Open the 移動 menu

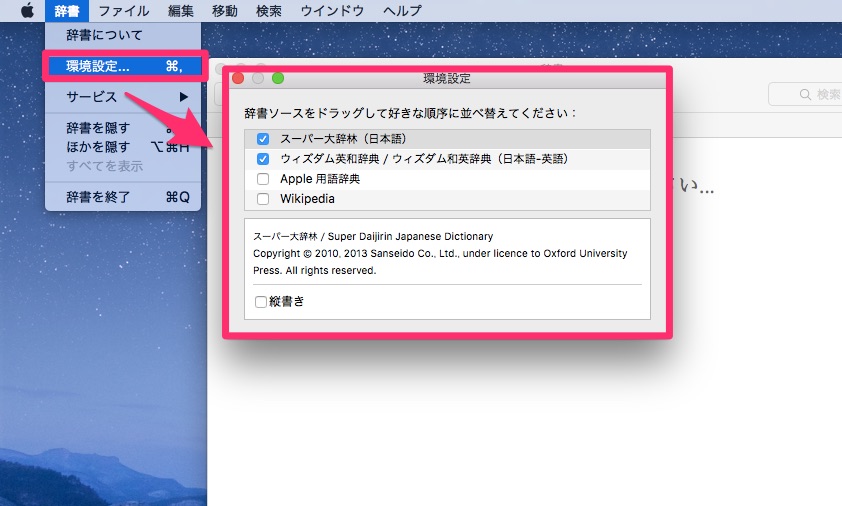click(x=224, y=11)
